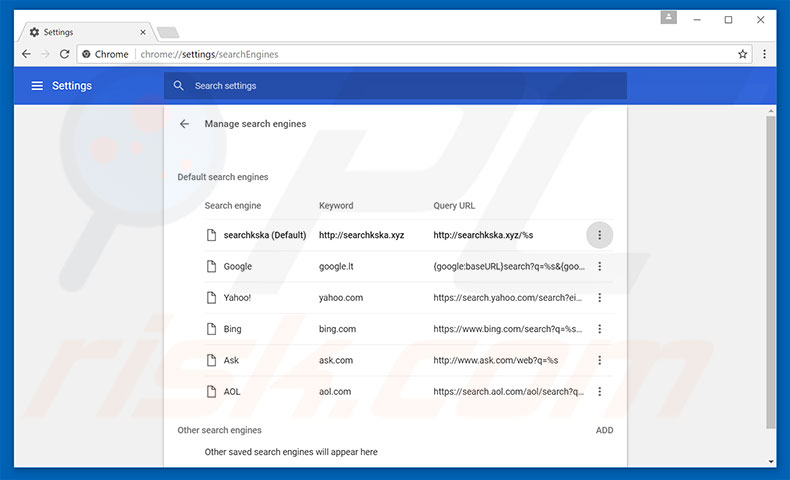Click the www.bing.com query URL

tap(508, 329)
